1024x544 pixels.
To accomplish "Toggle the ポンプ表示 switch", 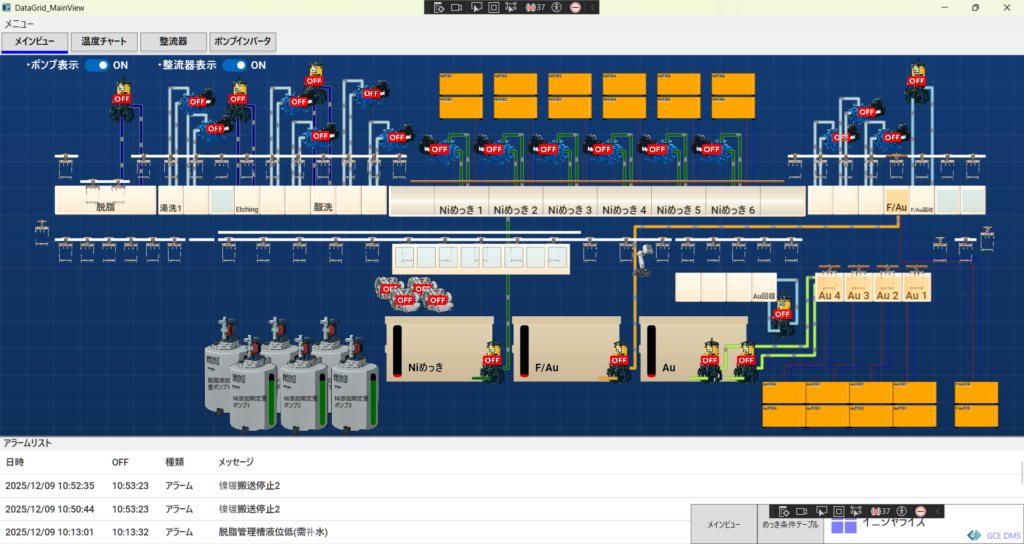I will (x=96, y=65).
